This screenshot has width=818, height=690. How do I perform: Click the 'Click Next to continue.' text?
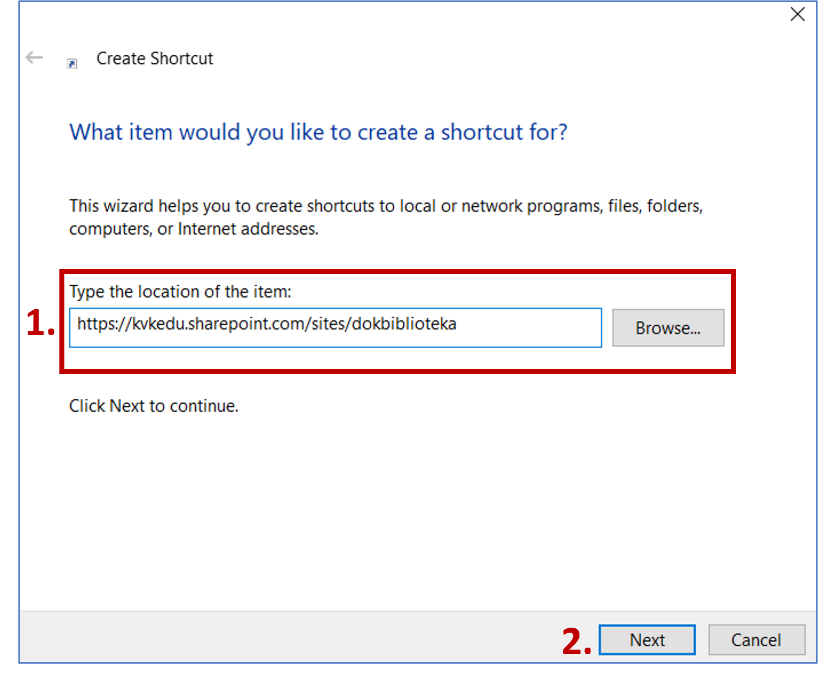pos(153,406)
